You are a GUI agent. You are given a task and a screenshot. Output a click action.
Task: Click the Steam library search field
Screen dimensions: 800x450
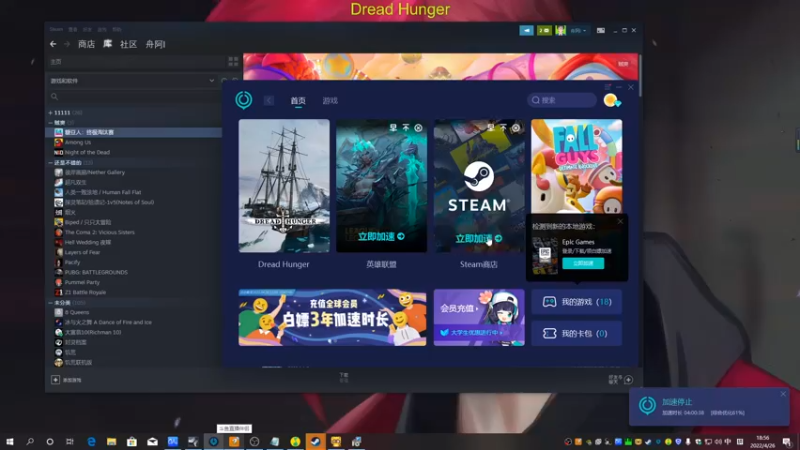134,96
